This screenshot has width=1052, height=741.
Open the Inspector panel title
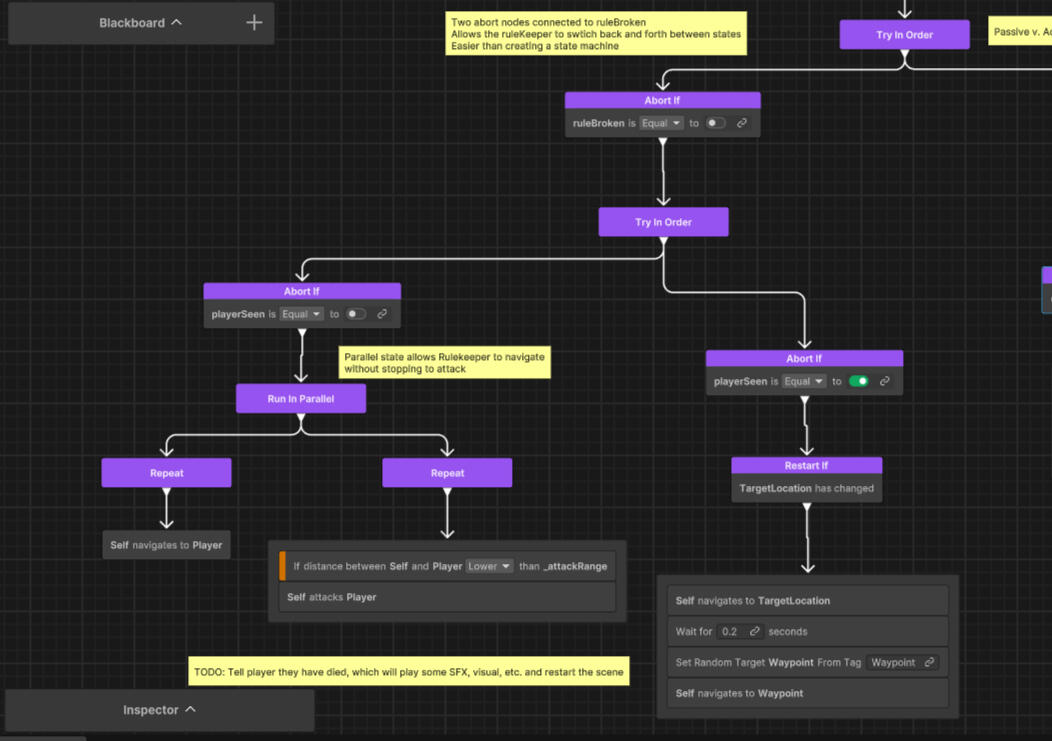(150, 709)
